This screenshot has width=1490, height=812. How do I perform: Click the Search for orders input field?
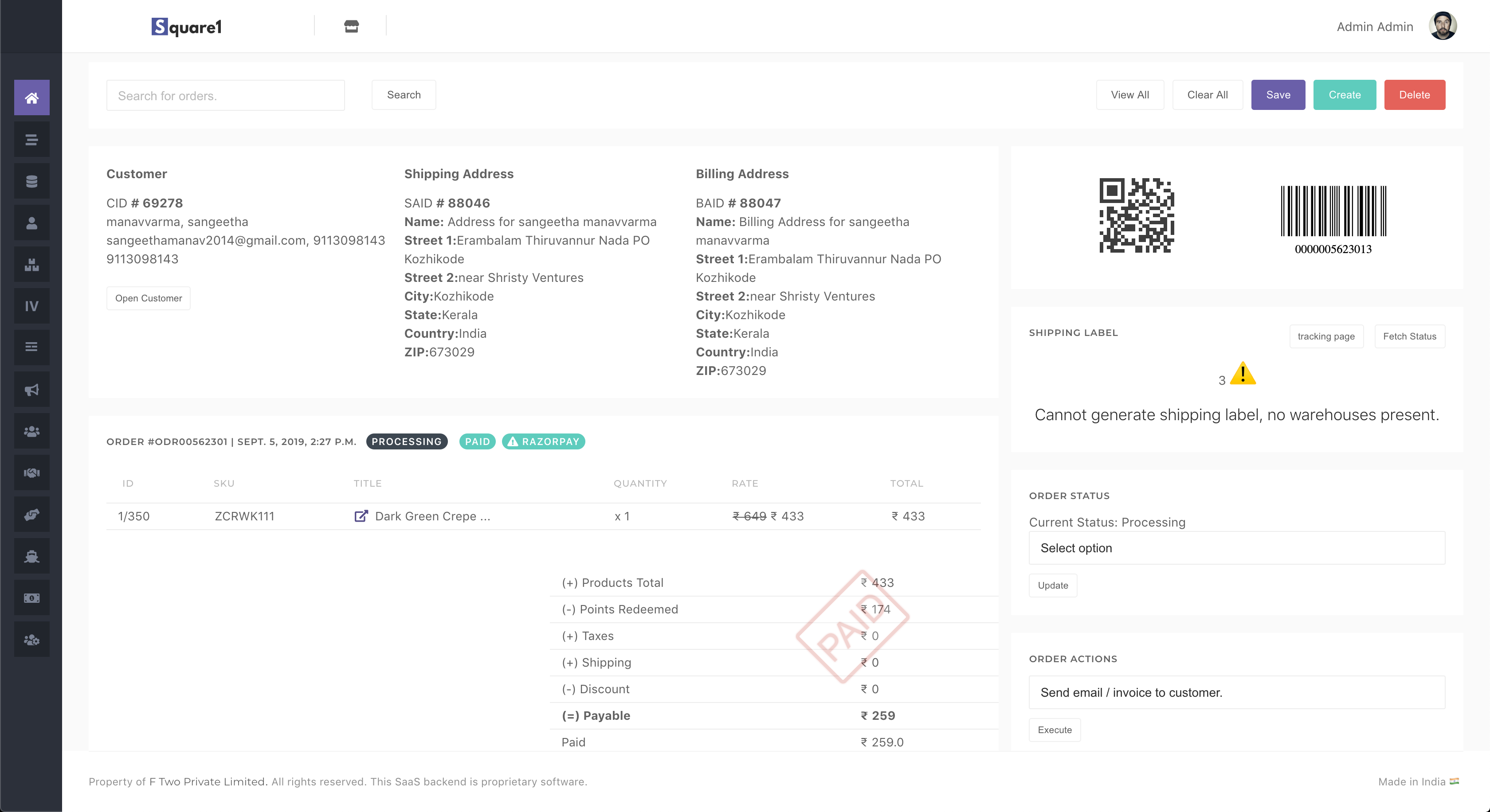(226, 95)
